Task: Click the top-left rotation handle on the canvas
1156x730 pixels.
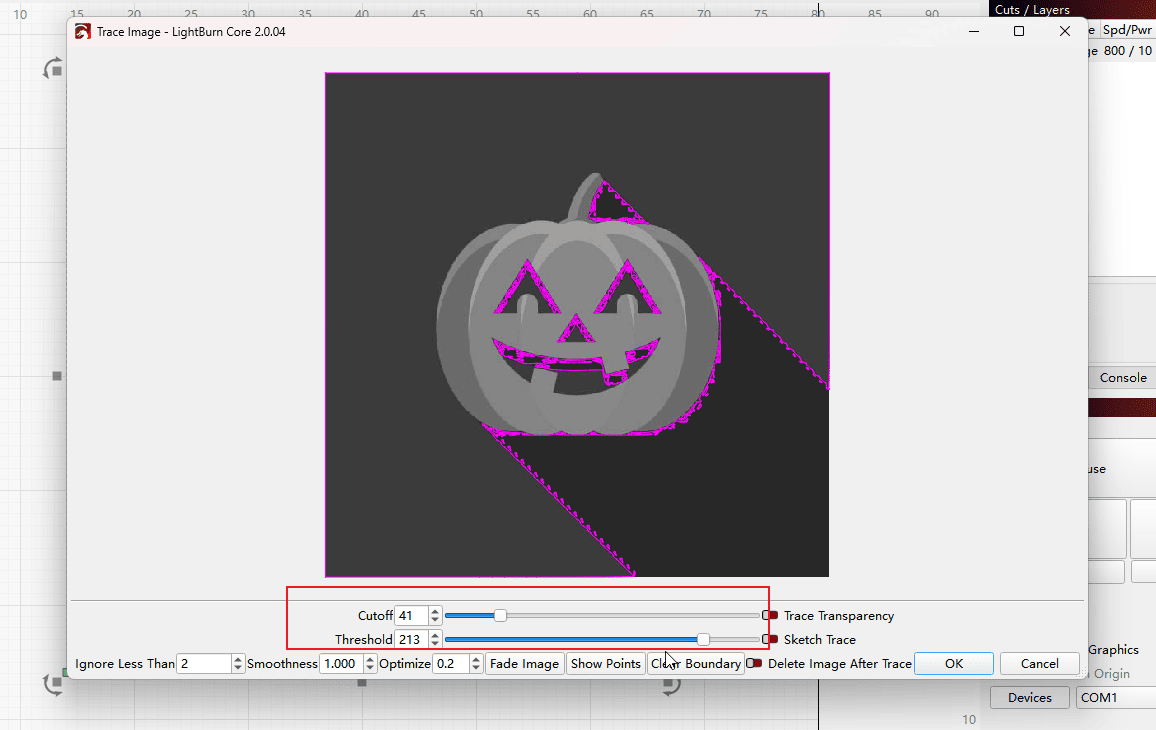Action: (53, 69)
